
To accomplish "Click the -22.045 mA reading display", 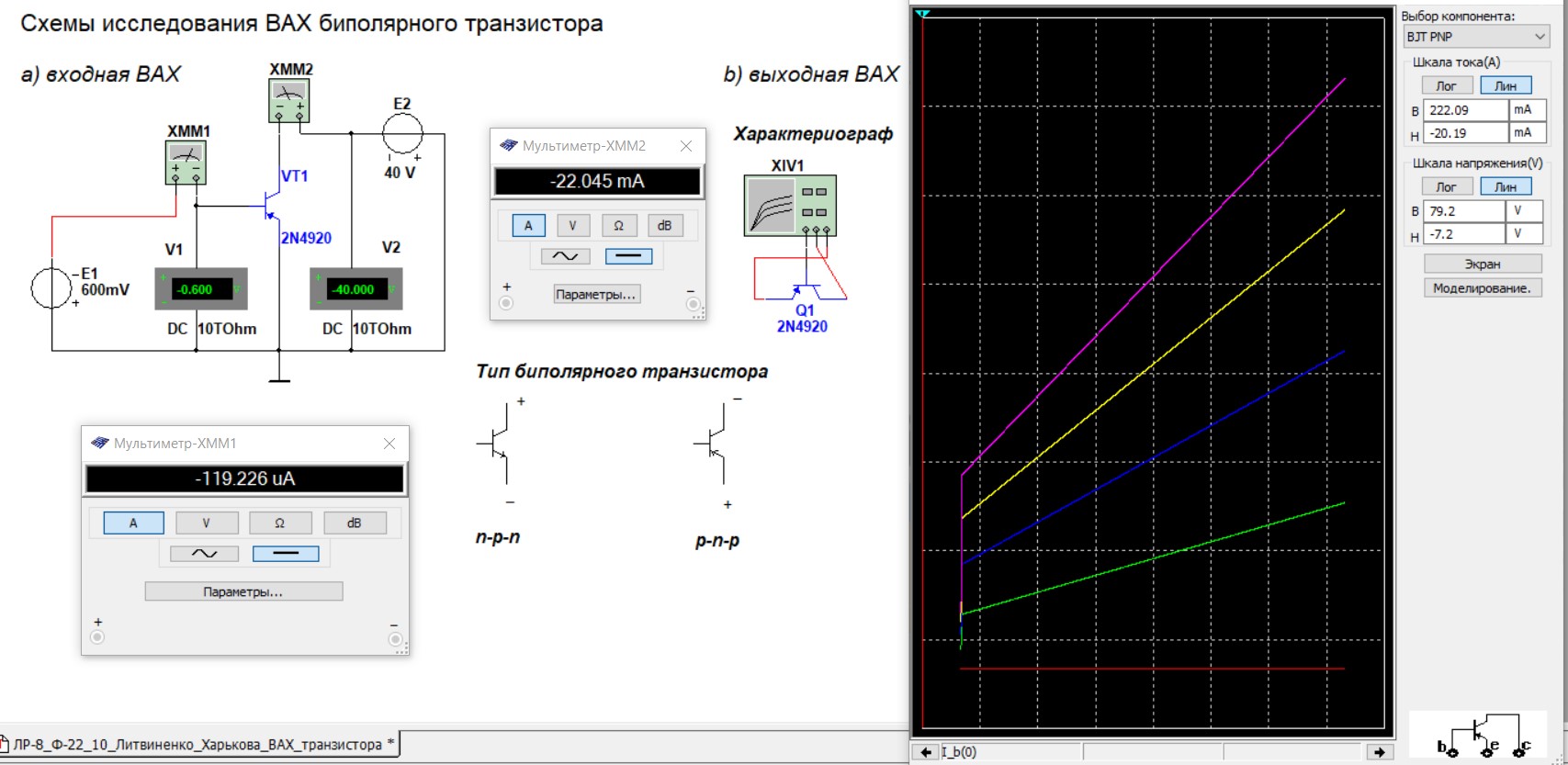I will [x=597, y=182].
